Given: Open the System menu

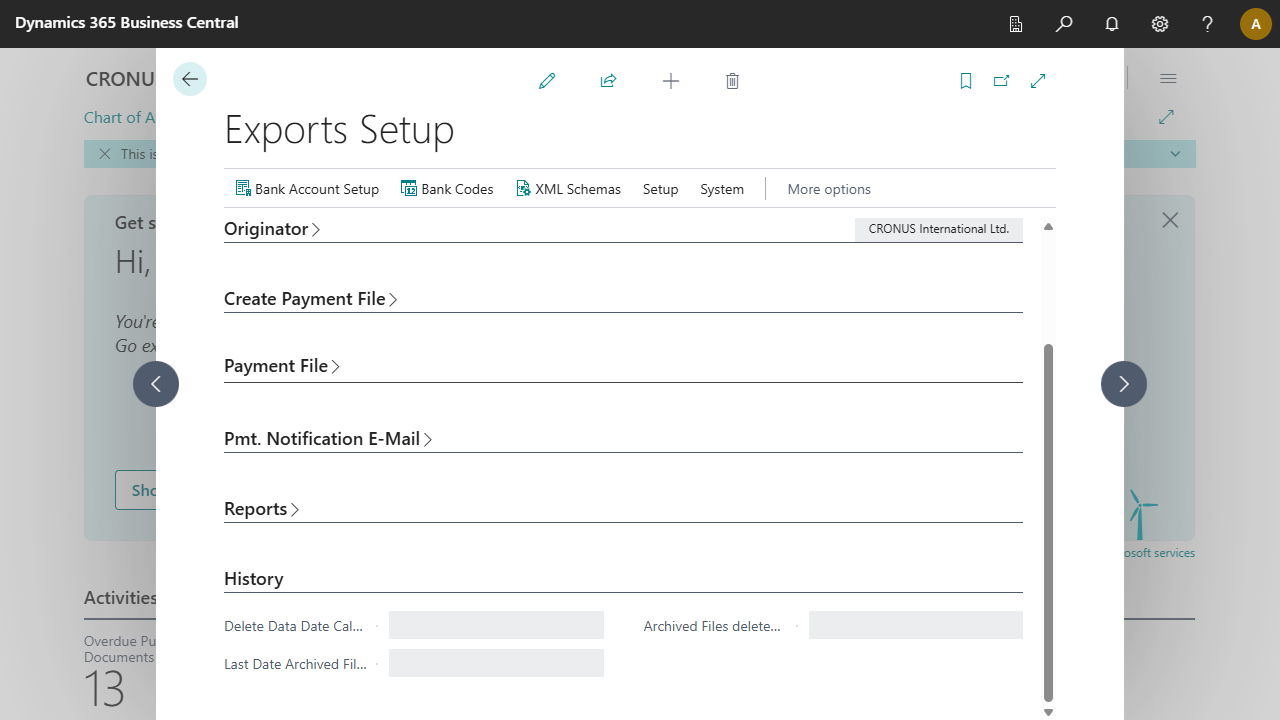Looking at the screenshot, I should [x=722, y=189].
